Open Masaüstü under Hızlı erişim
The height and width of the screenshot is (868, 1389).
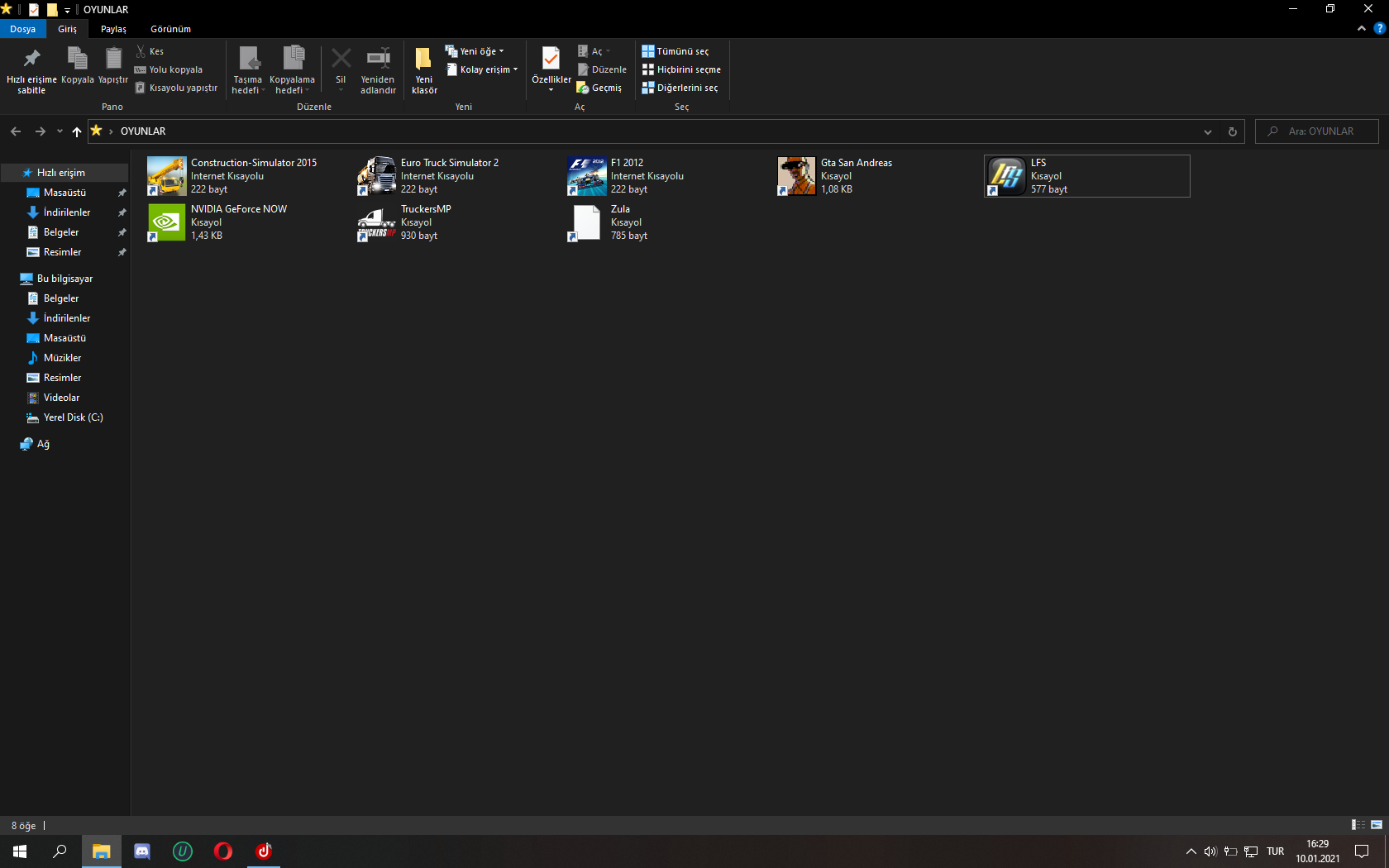point(64,193)
